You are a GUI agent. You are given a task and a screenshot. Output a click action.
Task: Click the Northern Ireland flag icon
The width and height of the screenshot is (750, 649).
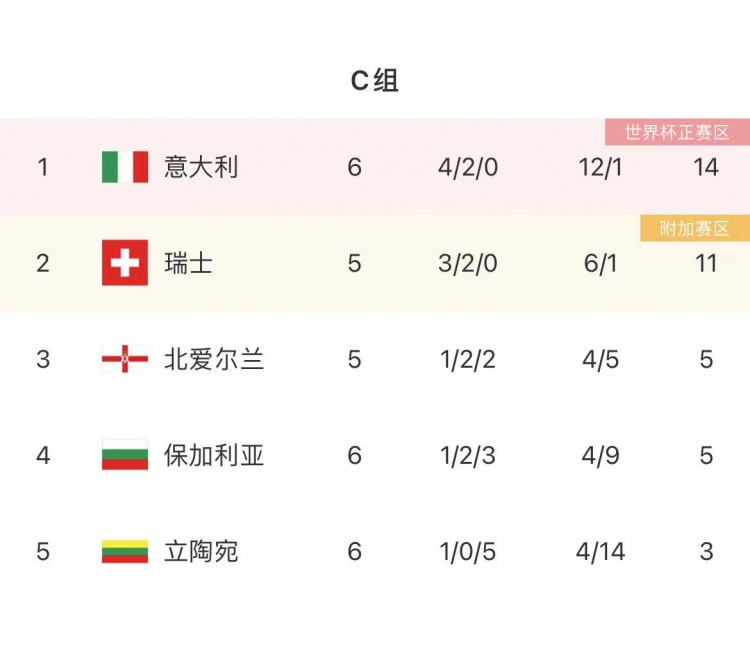(x=125, y=359)
